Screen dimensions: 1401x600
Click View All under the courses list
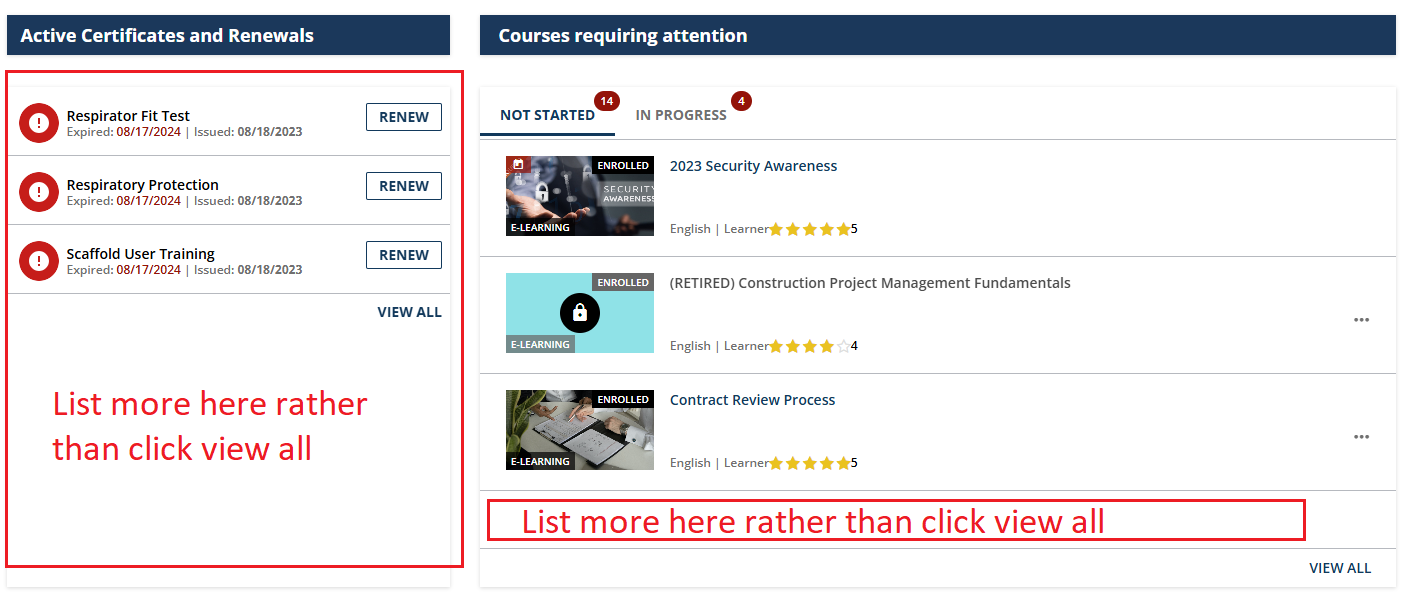pos(1340,568)
